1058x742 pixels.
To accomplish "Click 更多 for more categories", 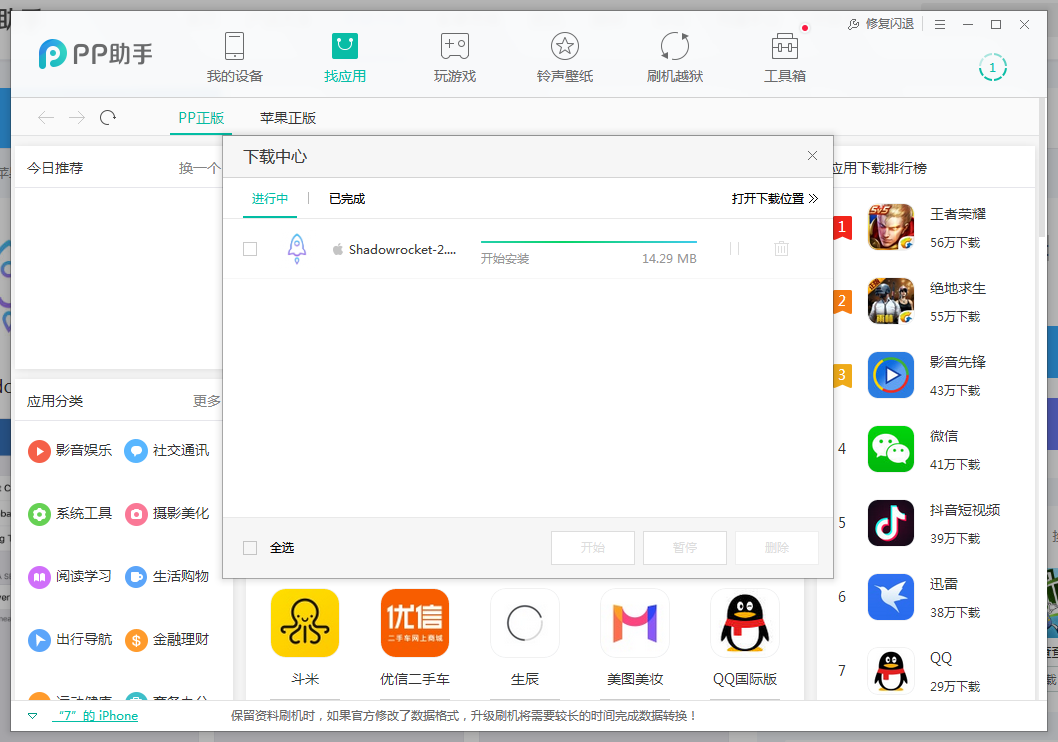I will click(x=206, y=401).
